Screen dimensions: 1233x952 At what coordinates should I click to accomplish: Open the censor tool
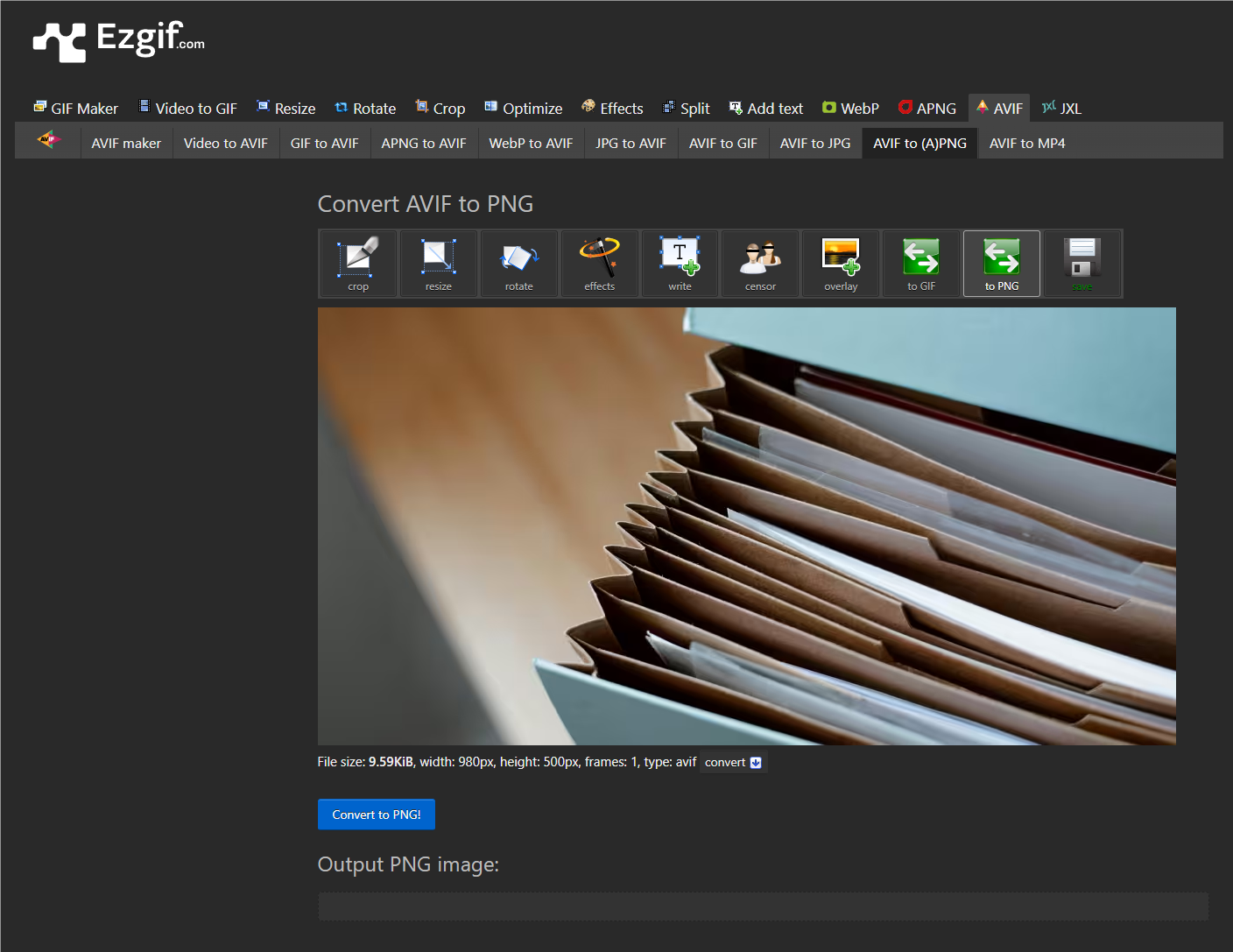click(760, 263)
